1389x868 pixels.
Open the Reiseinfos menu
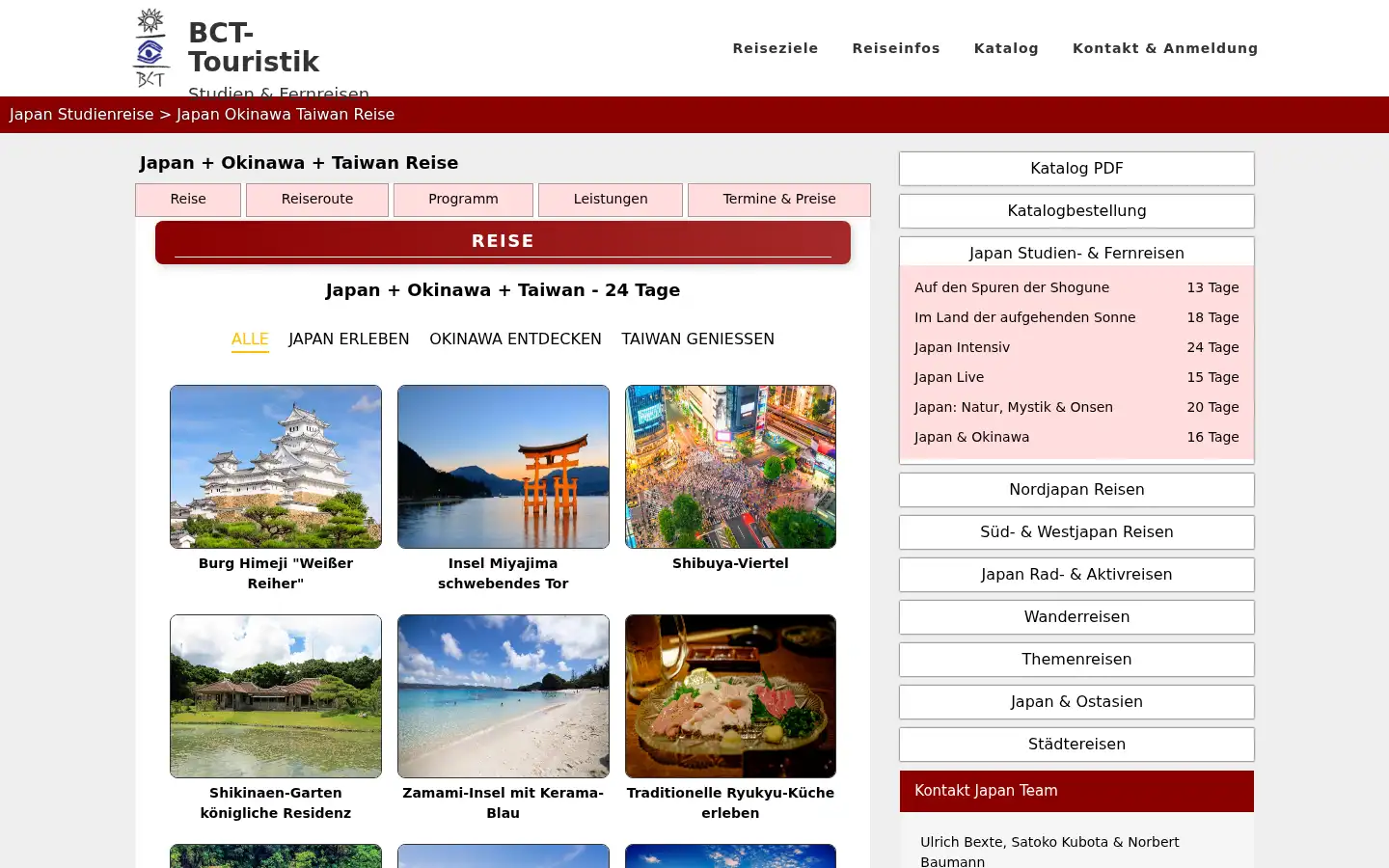point(896,48)
